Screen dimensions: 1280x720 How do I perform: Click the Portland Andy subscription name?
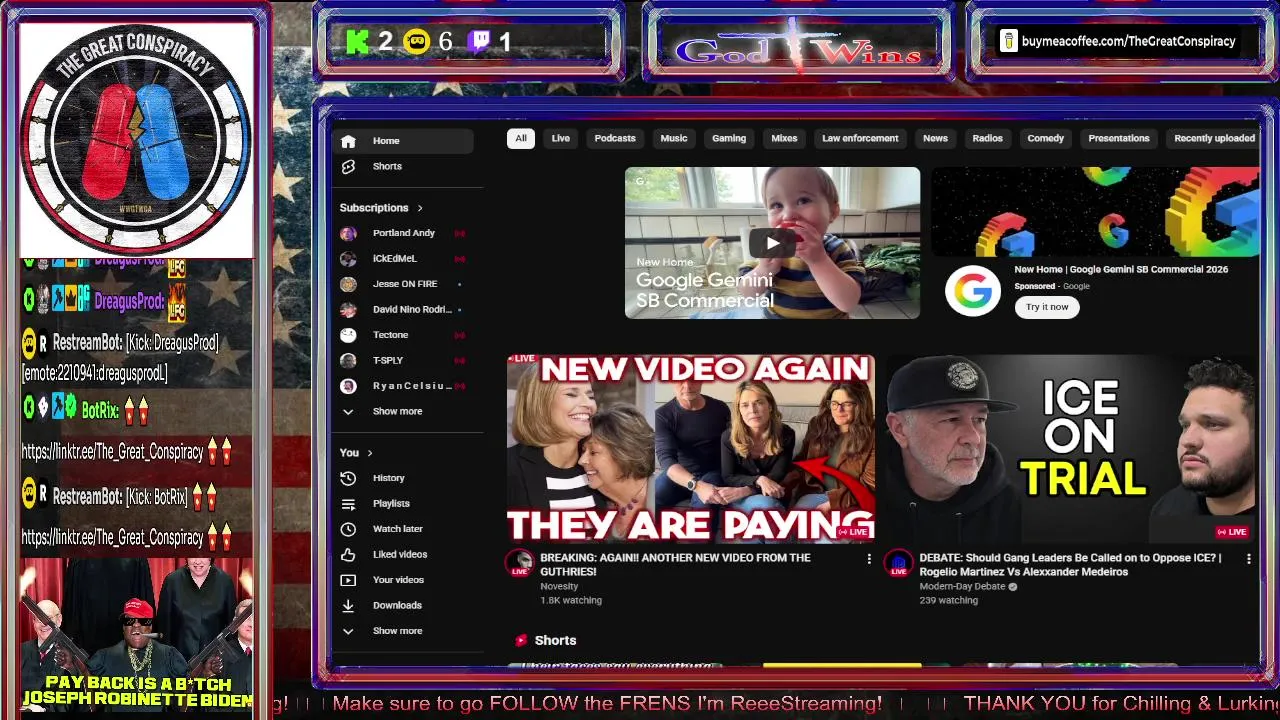coord(404,233)
